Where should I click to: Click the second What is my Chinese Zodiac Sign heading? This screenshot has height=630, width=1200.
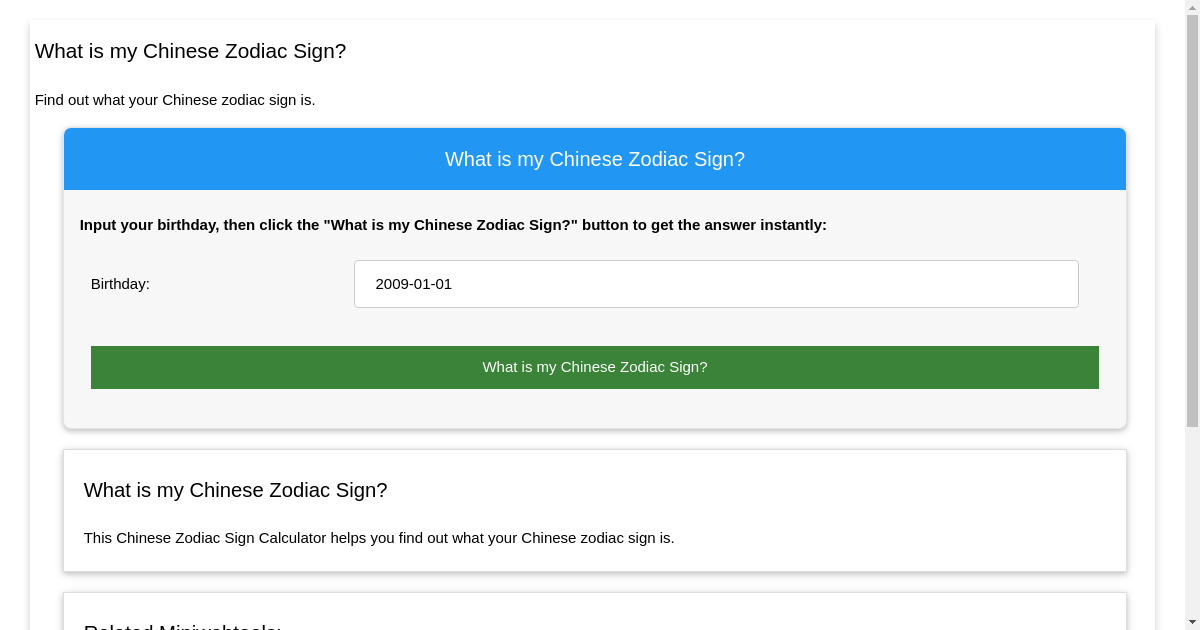click(235, 490)
